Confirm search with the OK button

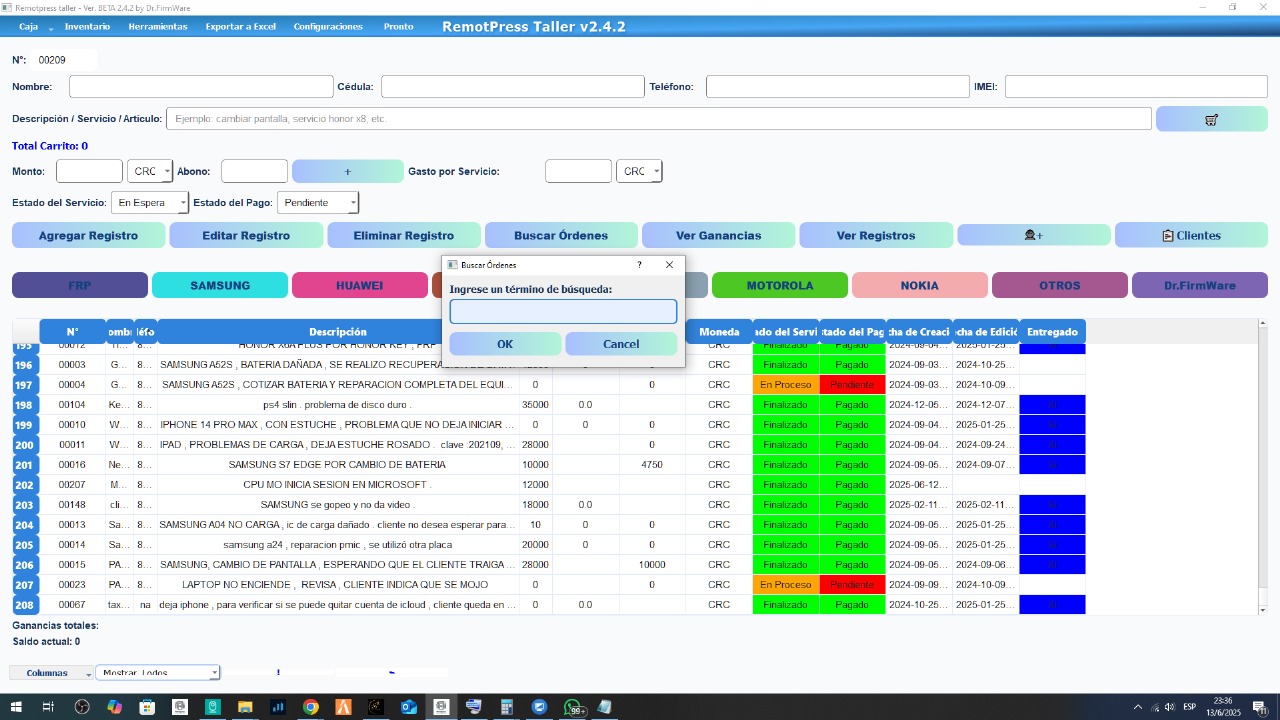coord(505,344)
